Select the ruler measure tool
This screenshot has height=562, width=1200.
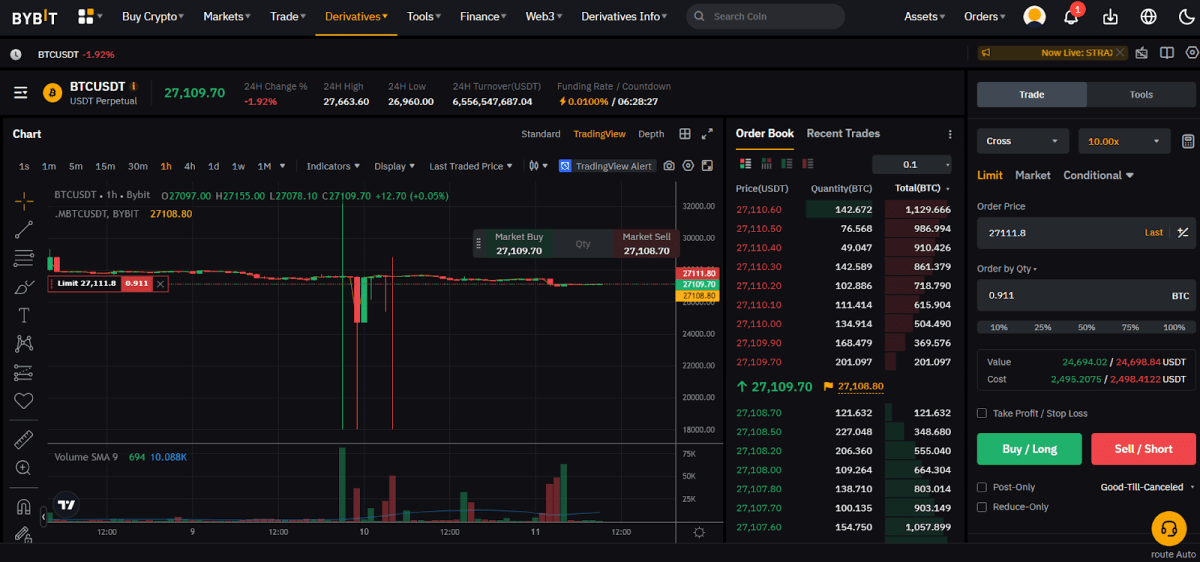coord(24,439)
